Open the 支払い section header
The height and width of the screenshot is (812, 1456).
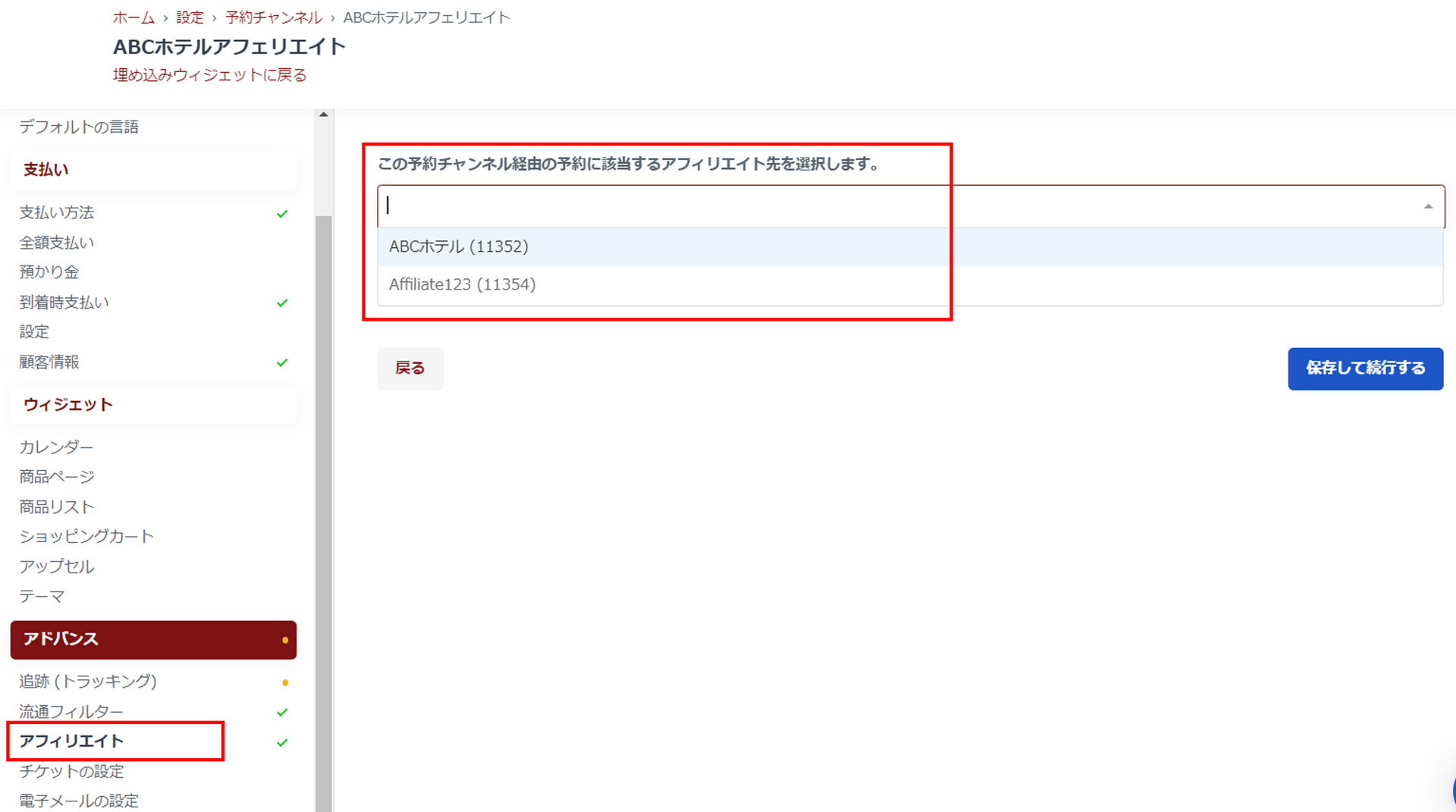[152, 170]
